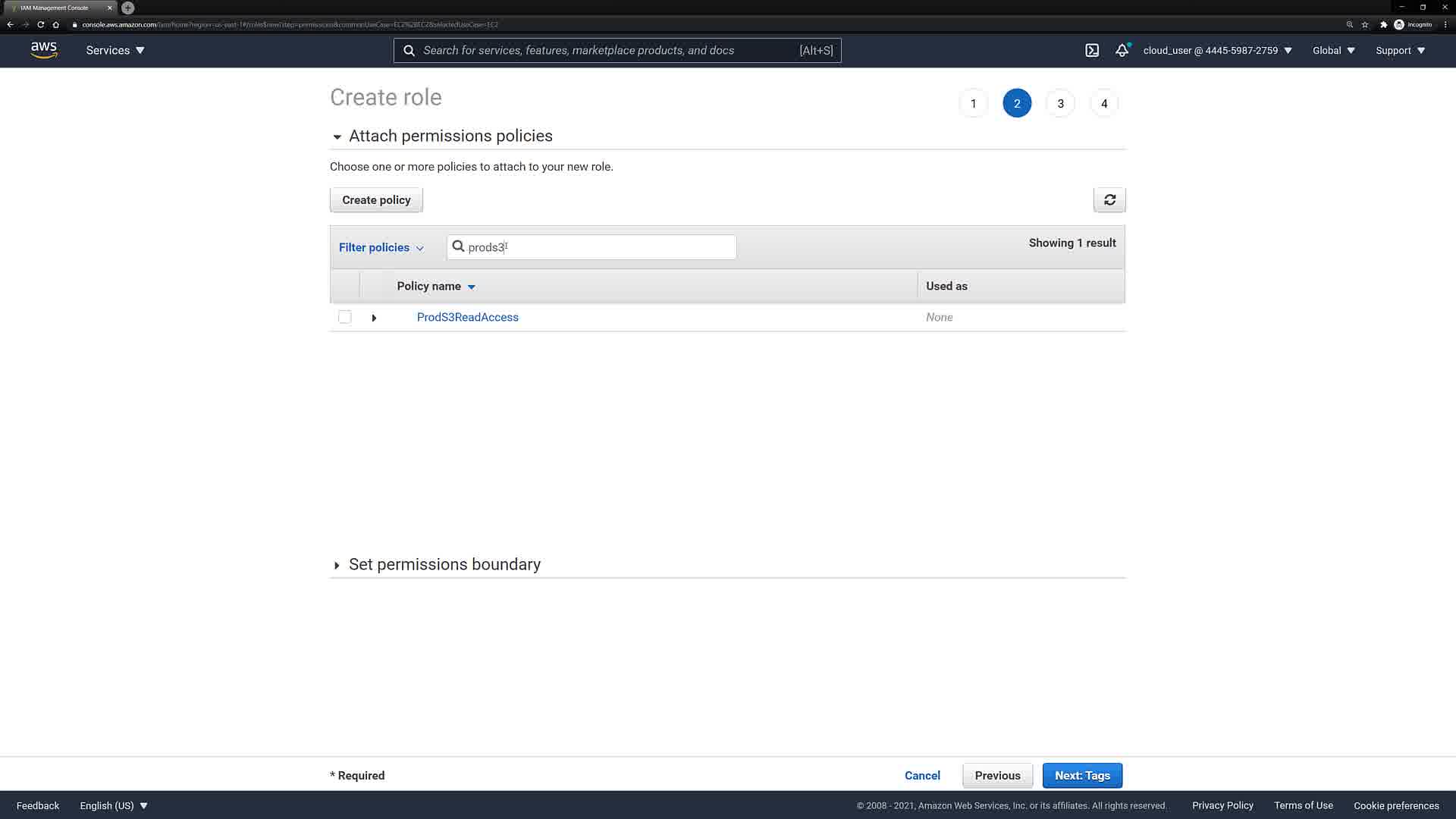1456x819 pixels.
Task: Click the AWS logo home icon
Action: pyautogui.click(x=44, y=50)
